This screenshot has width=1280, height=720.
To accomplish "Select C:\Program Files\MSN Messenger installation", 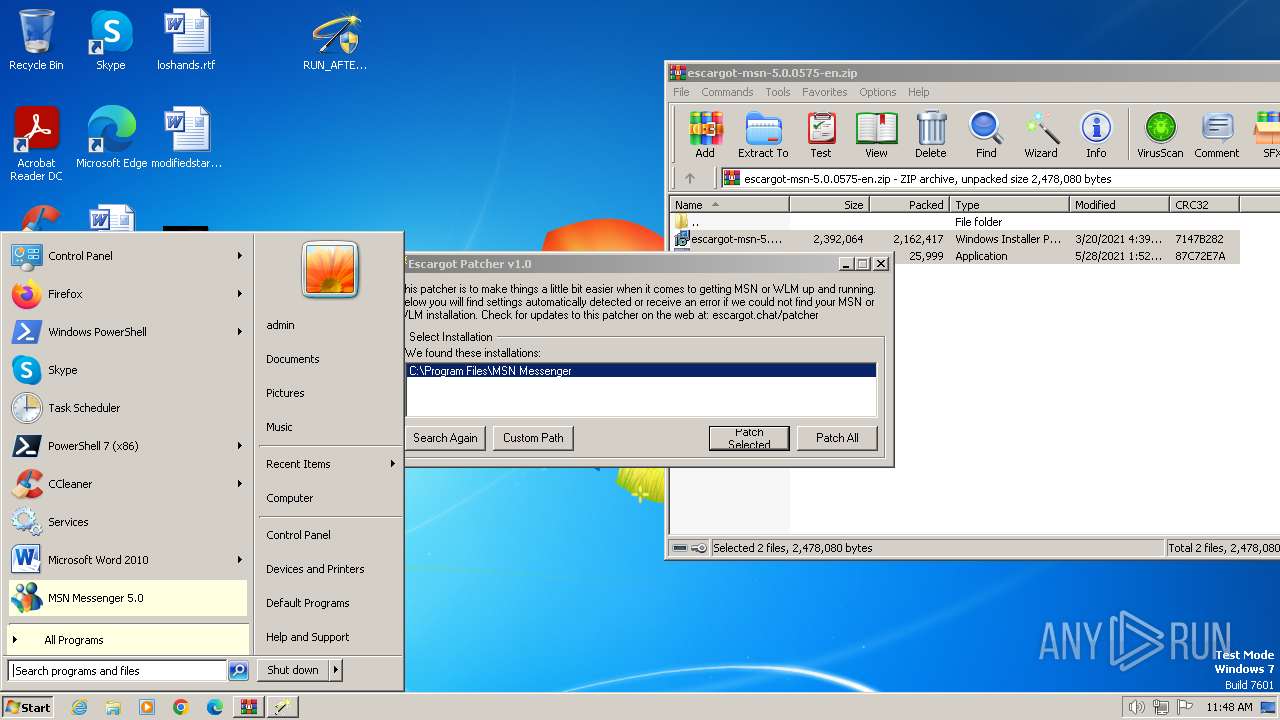I will click(641, 371).
